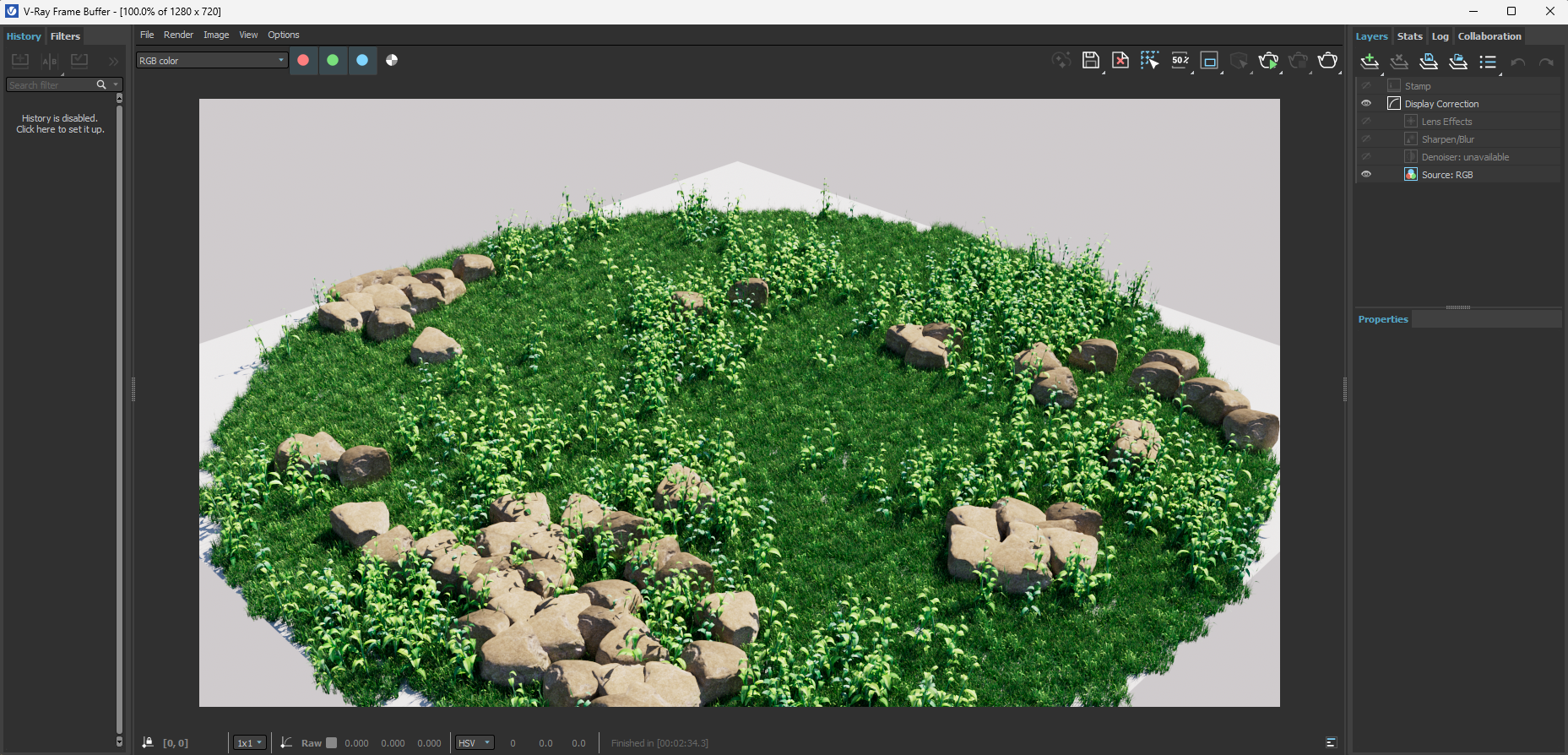Switch to the Stats tab
1568x755 pixels.
[x=1409, y=36]
